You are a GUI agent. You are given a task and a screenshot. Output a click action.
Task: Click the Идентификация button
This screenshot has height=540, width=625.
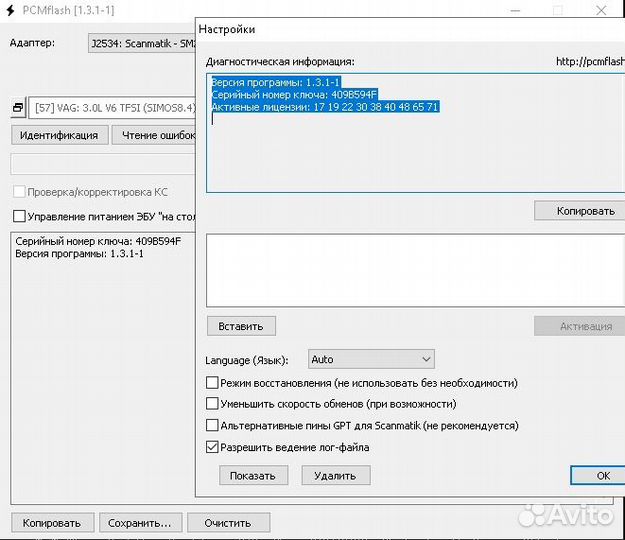[59, 135]
